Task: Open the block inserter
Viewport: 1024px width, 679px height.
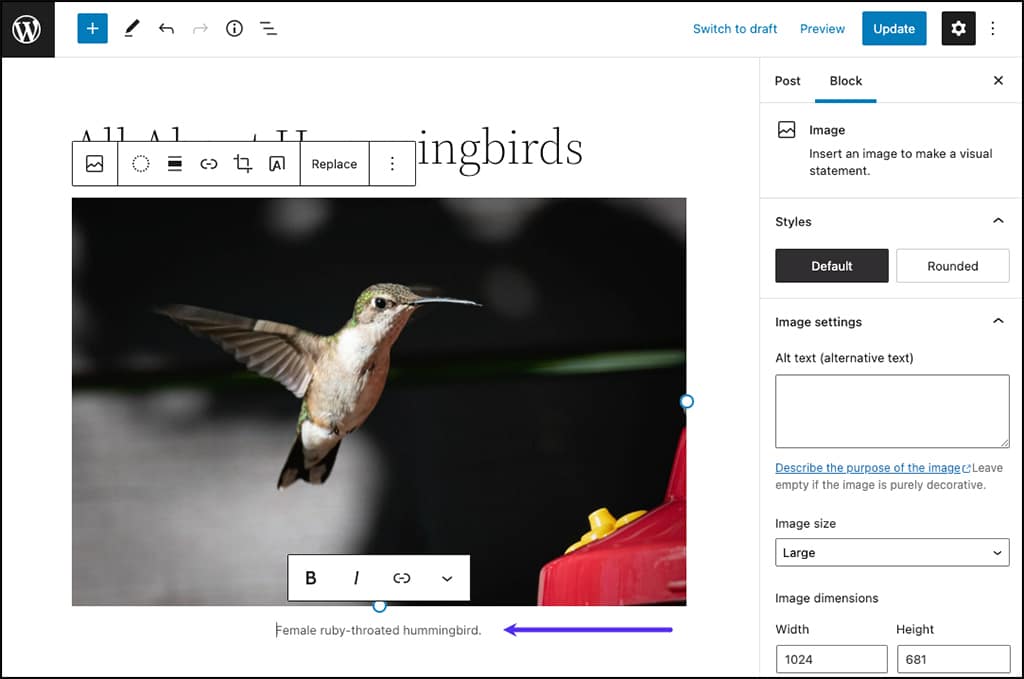Action: [92, 28]
